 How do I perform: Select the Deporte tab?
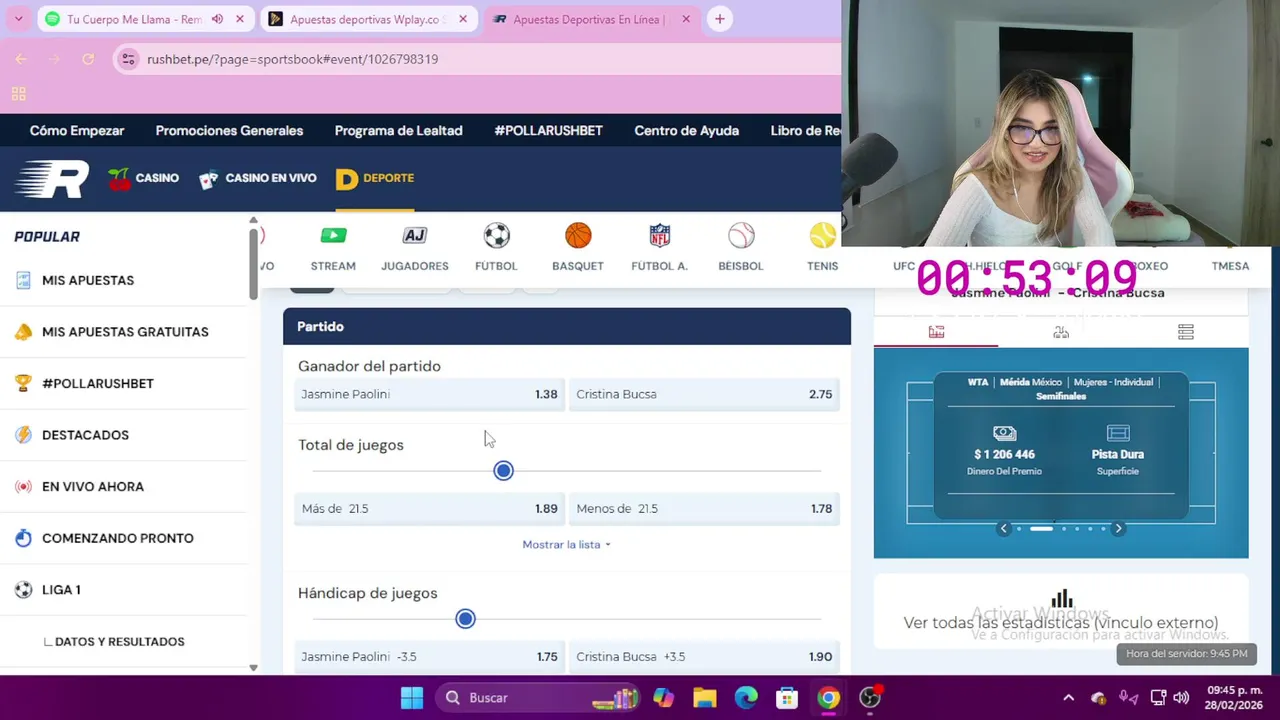375,178
